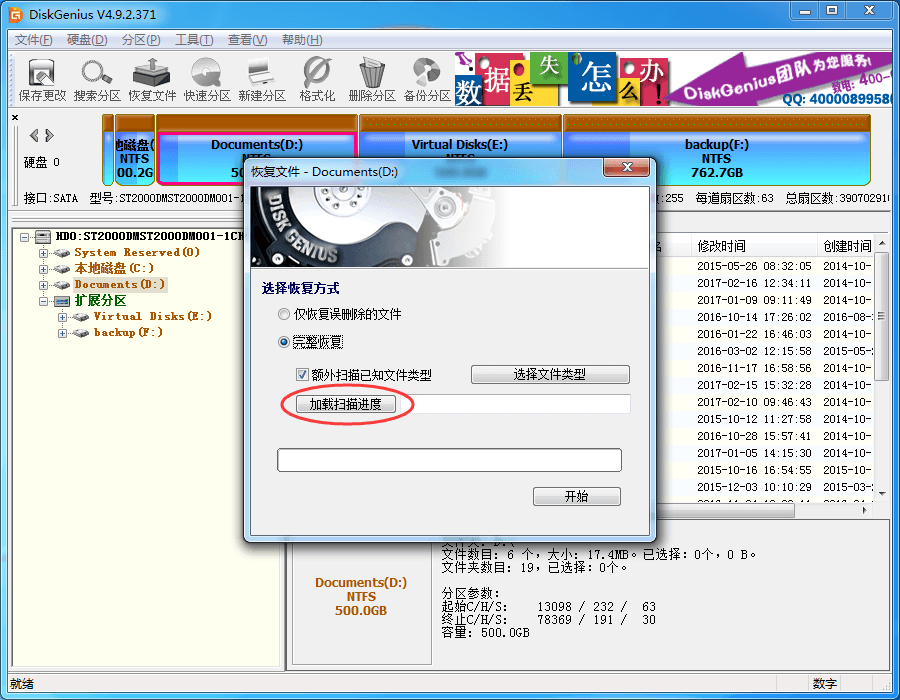Open the 查看(V) menu
The image size is (900, 700).
[x=247, y=40]
